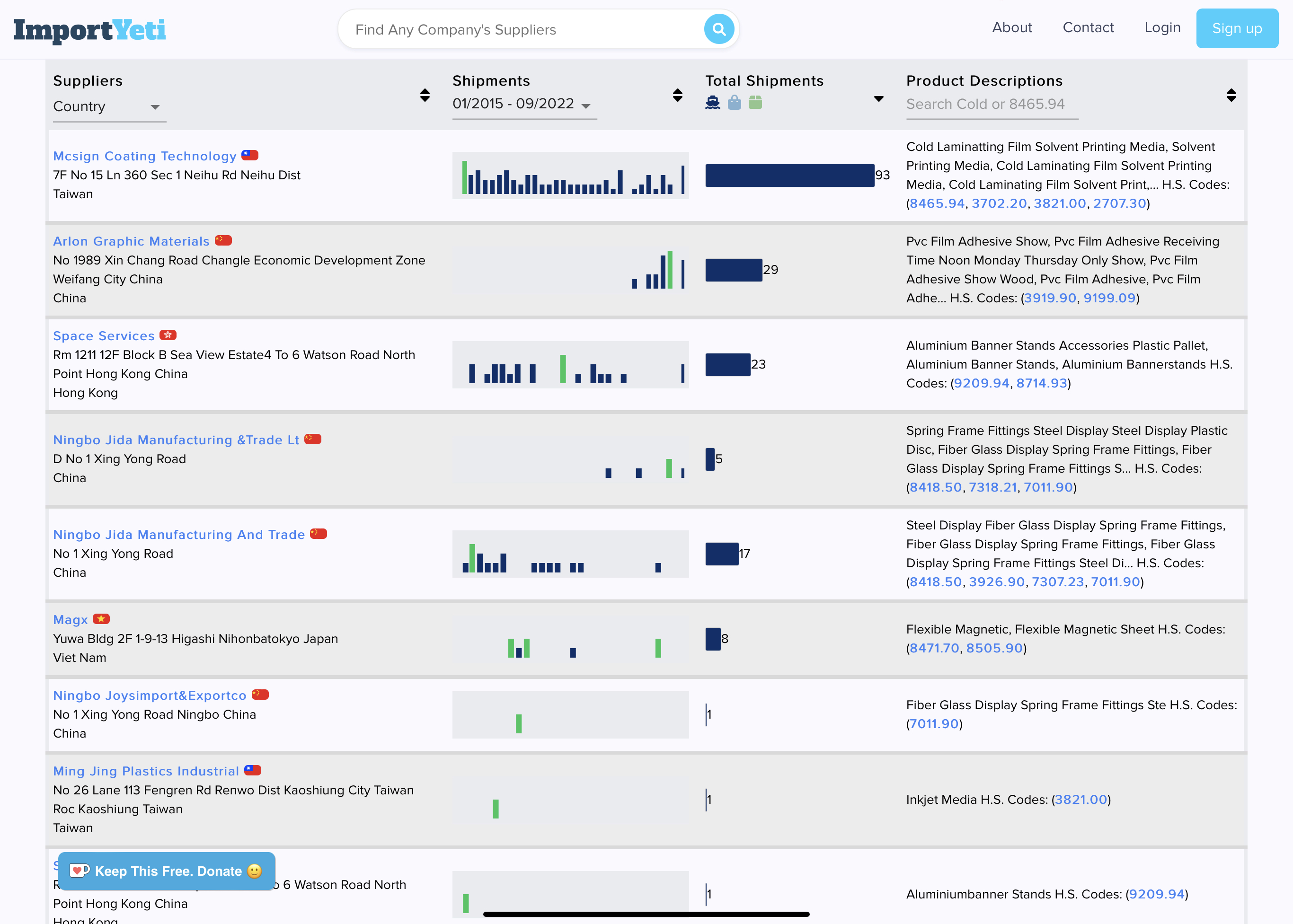
Task: Click the ship icon under Total Shipments
Action: tap(712, 102)
